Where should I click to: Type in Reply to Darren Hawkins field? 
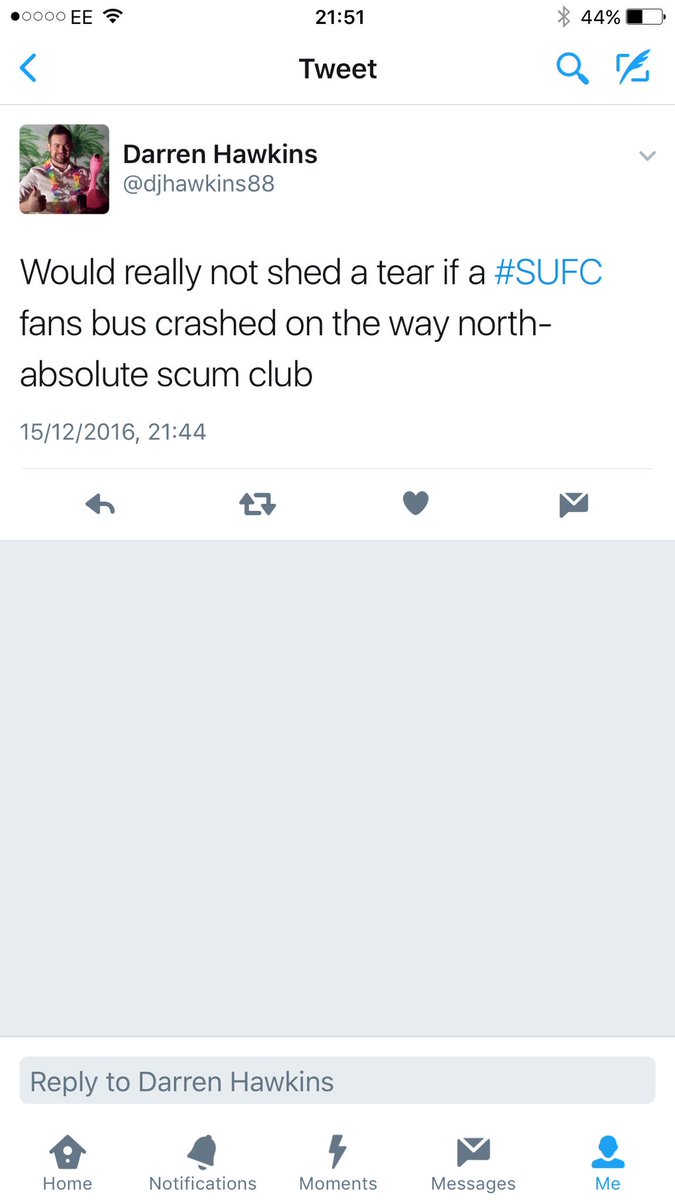coord(337,1081)
